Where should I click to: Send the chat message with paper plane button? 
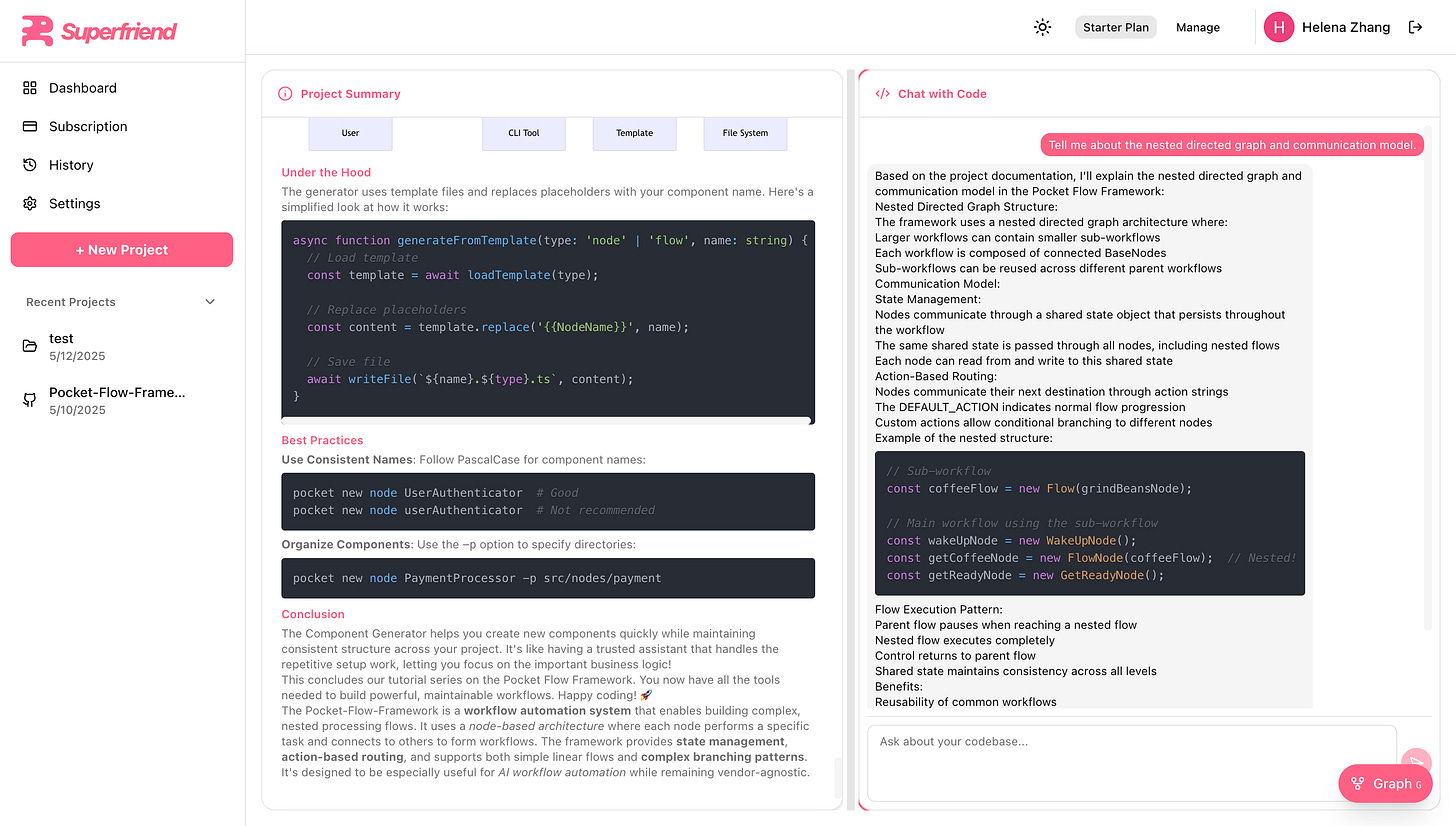coord(1416,762)
